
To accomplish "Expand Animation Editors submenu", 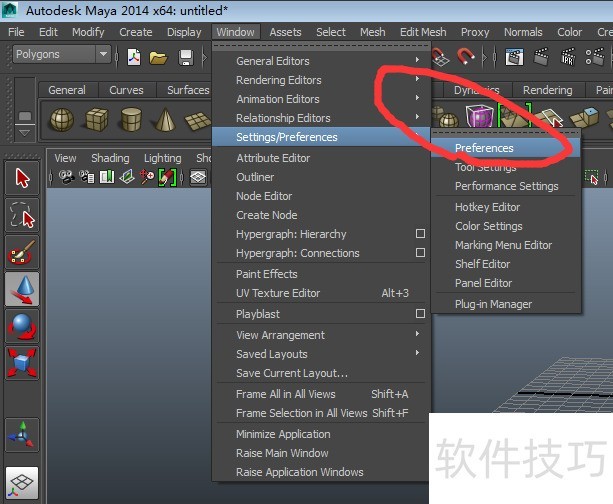I will (x=418, y=98).
